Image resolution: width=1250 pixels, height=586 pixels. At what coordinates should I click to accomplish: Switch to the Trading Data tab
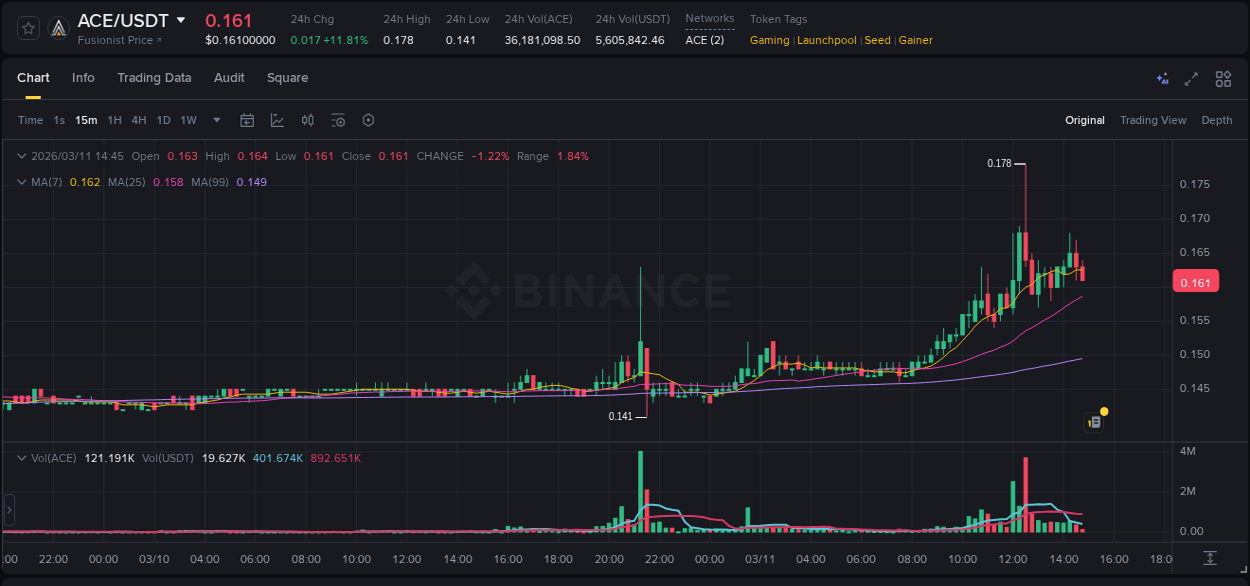(x=154, y=78)
